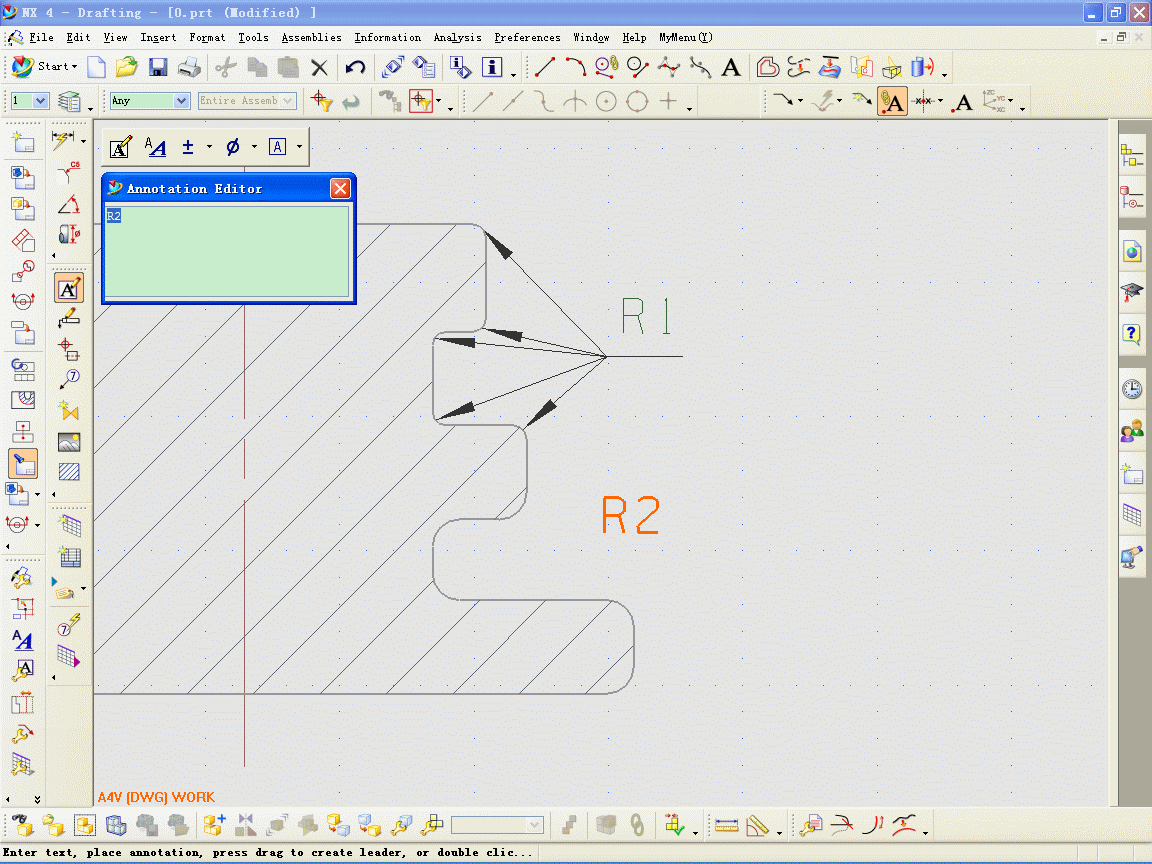The image size is (1152, 864).
Task: Click the measure ruler icon in bottom toolbar
Action: (726, 826)
